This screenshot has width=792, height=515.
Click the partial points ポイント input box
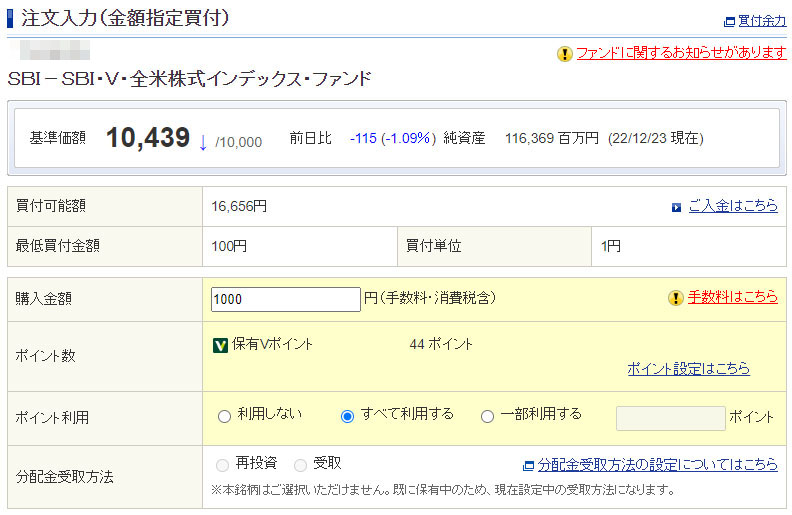click(670, 418)
